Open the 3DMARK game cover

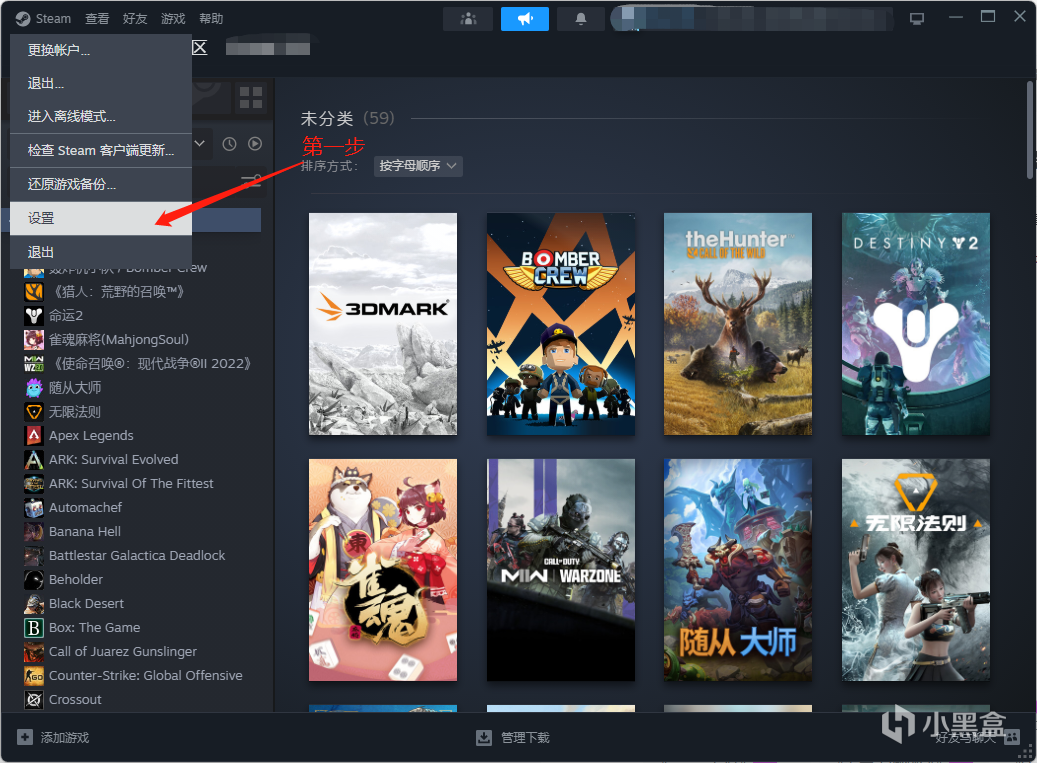pyautogui.click(x=382, y=323)
